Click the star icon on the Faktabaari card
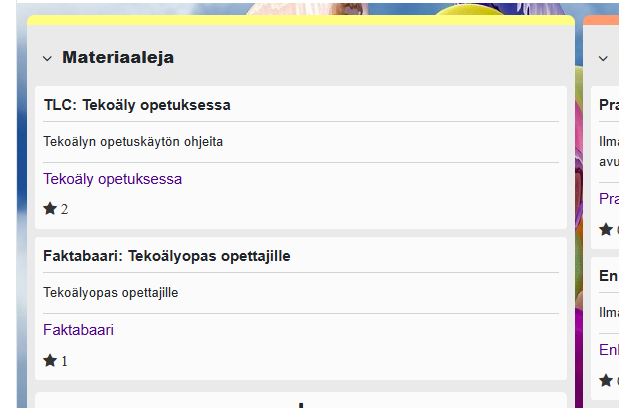 pyautogui.click(x=50, y=361)
